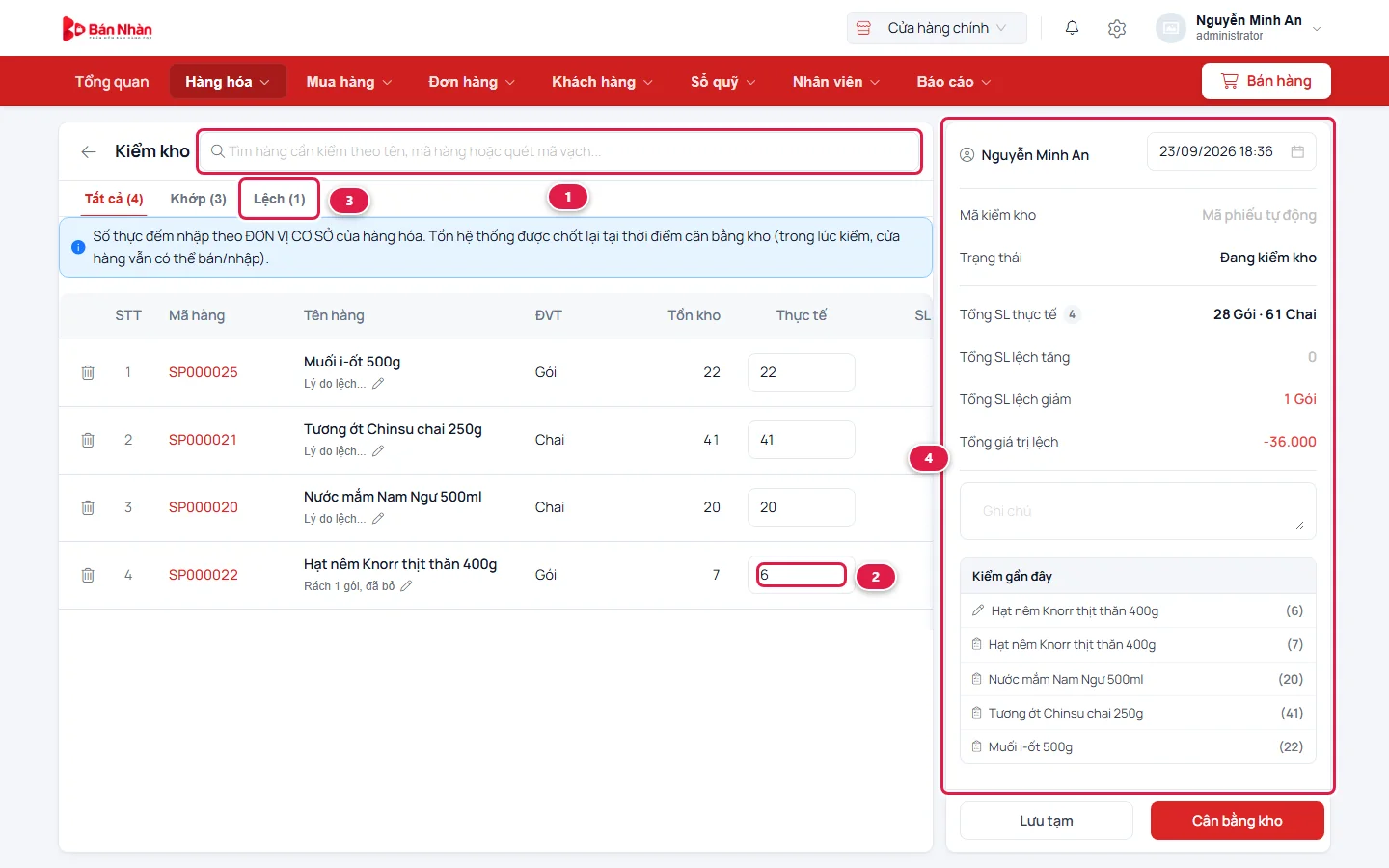
Task: Expand the Đơn hàng menu
Action: (472, 82)
